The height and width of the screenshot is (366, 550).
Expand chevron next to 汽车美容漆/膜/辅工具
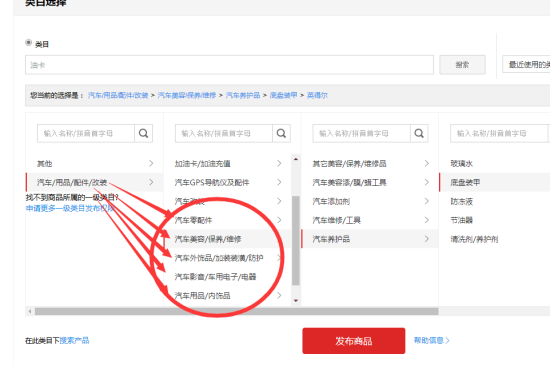pos(427,182)
